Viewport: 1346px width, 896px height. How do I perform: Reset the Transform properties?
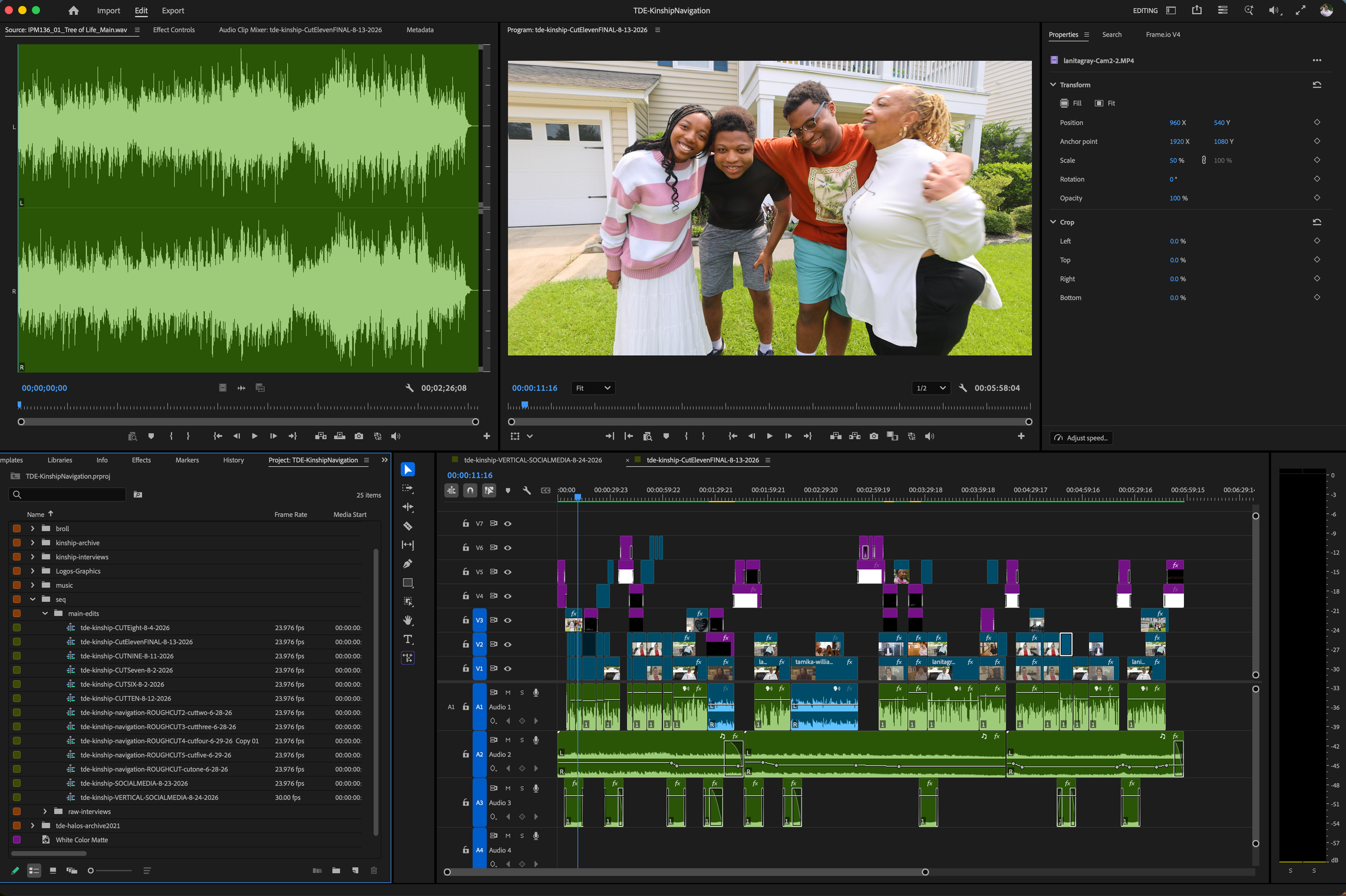1317,85
